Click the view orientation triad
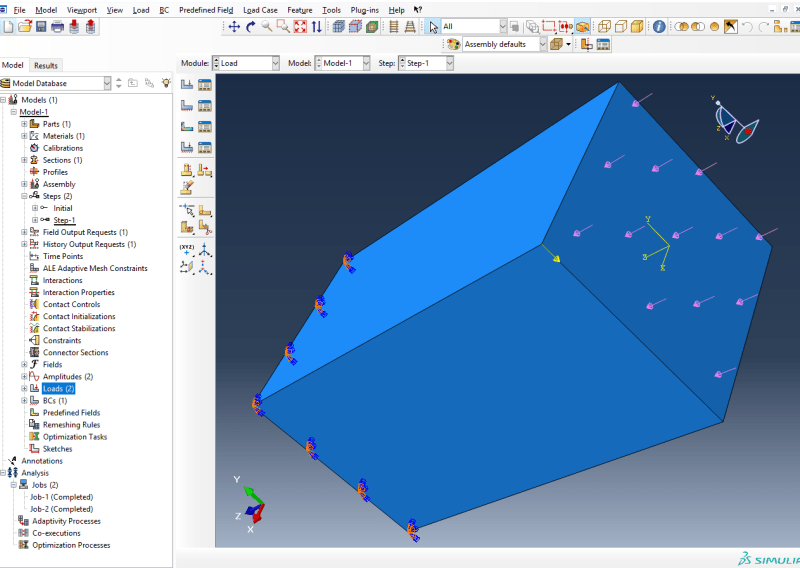This screenshot has width=800, height=568. pos(252,506)
